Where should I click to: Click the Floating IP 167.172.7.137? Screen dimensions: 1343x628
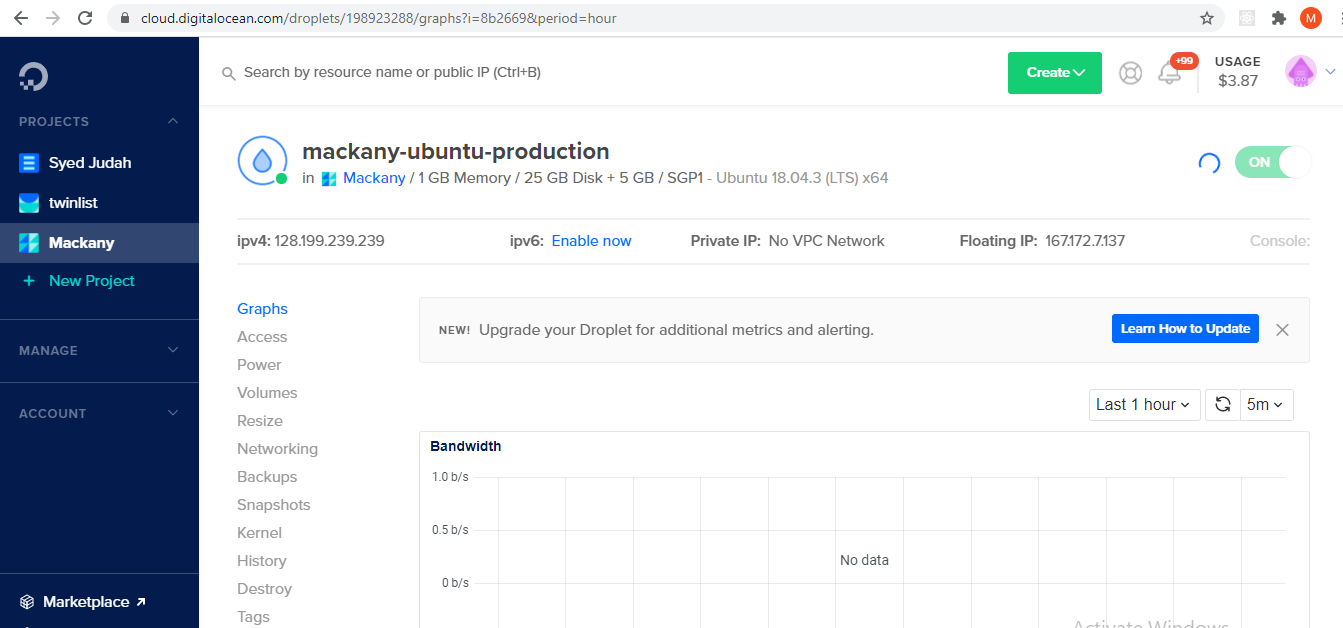click(1085, 241)
